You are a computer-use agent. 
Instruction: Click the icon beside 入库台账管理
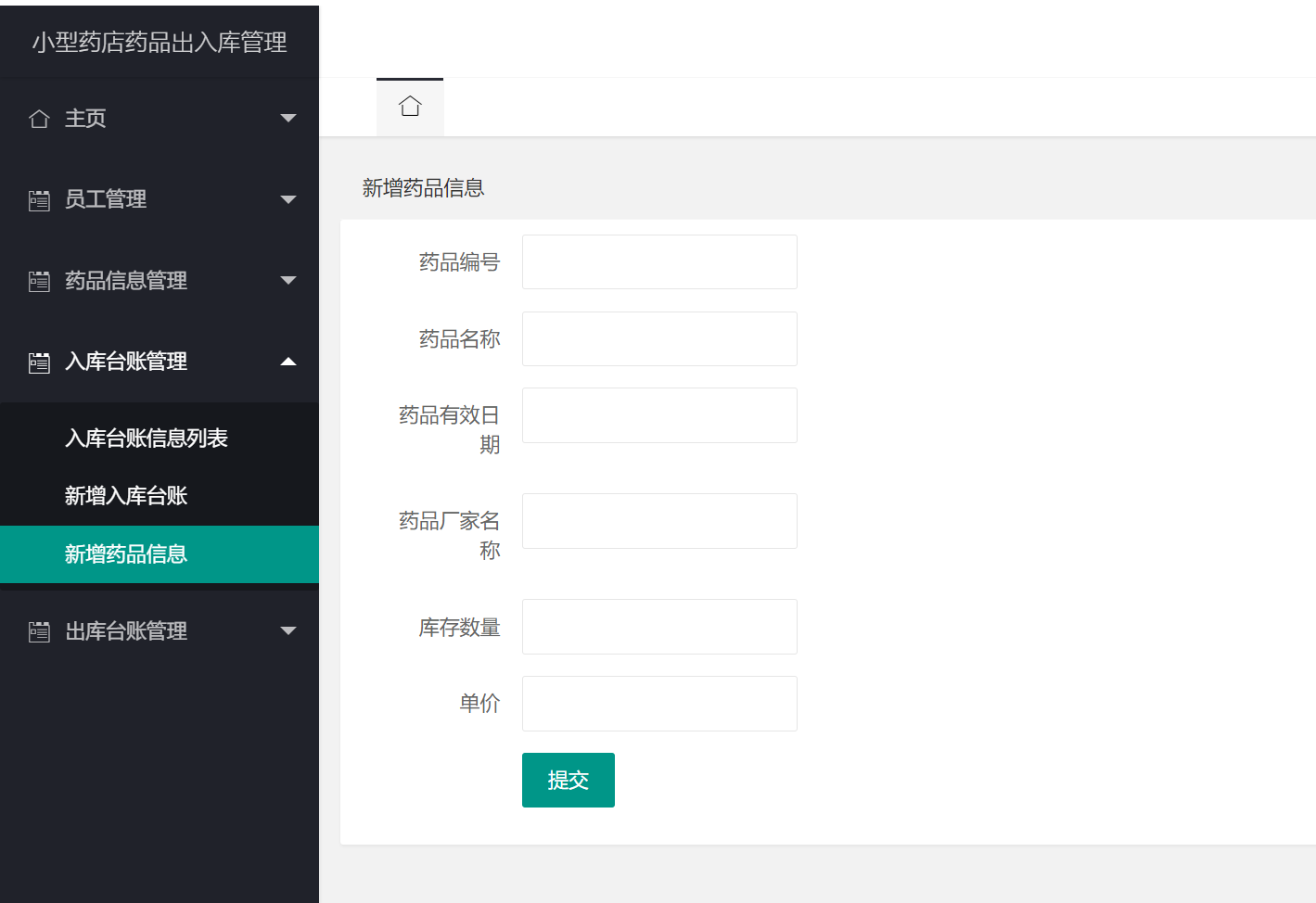[x=39, y=362]
